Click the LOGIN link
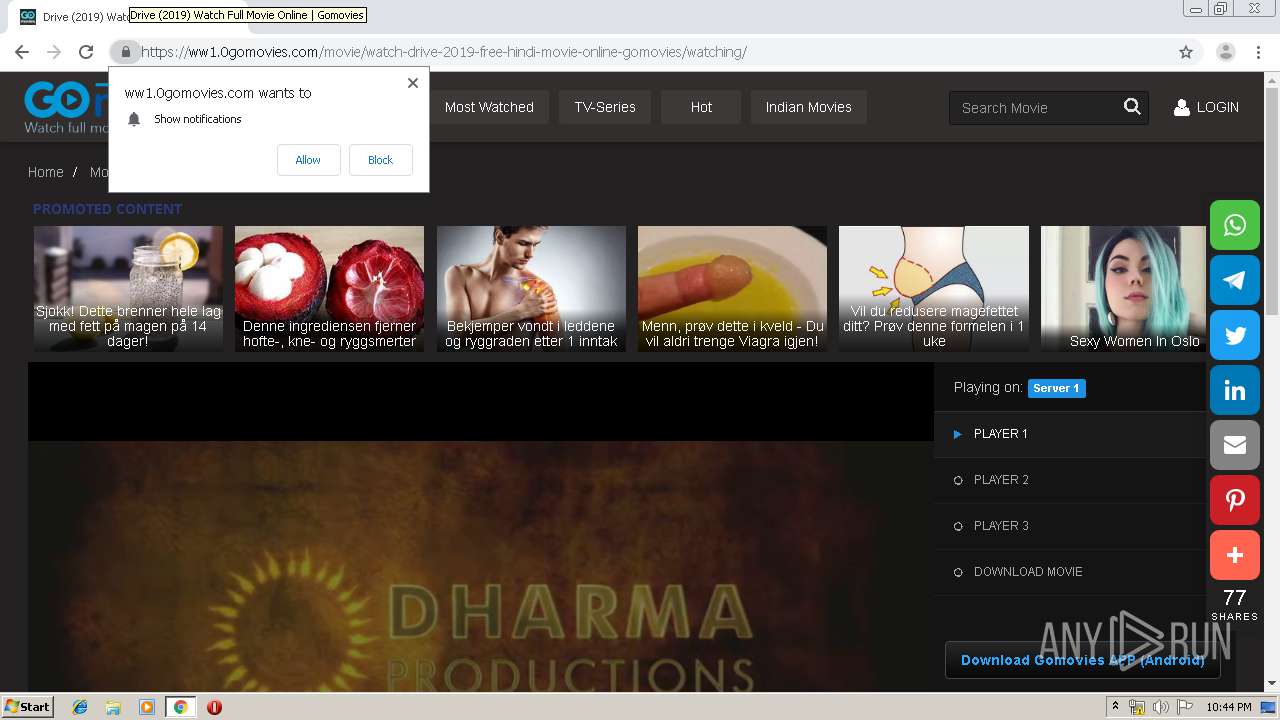Screen dimensions: 1280x720 (x=1206, y=107)
